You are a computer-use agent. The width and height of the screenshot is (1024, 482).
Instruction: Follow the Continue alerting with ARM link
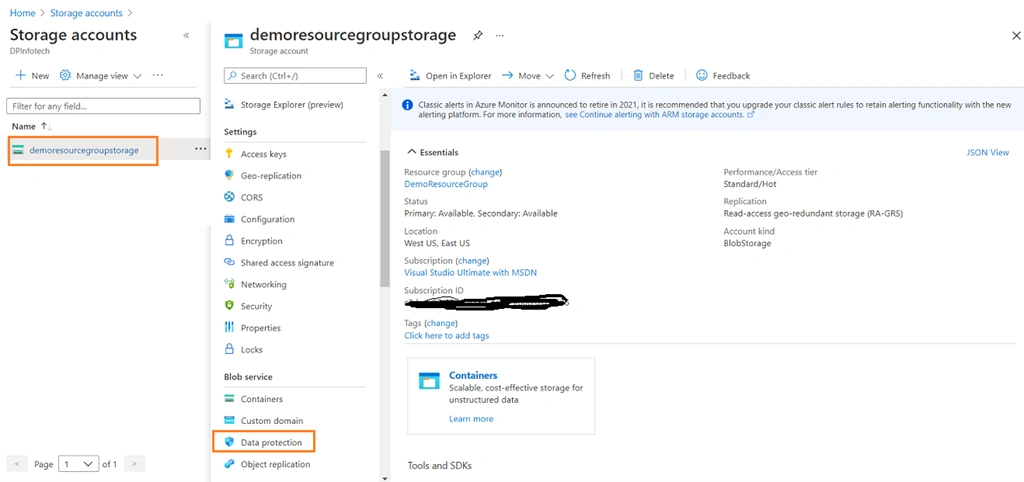660,114
